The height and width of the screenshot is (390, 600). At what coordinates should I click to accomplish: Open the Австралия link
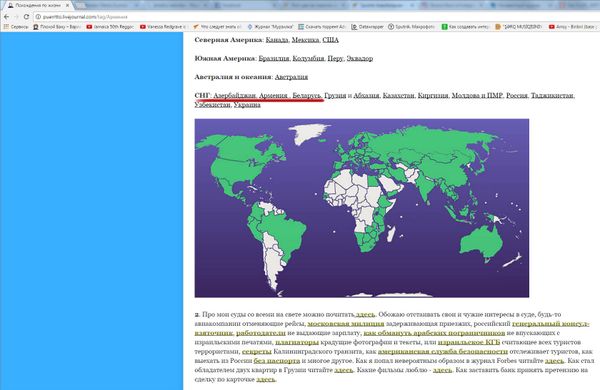(291, 77)
